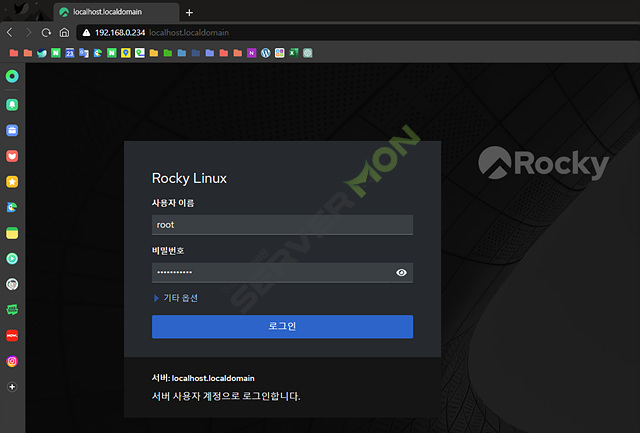Focus the 비밀번호 password field
The width and height of the screenshot is (640, 433).
pyautogui.click(x=282, y=273)
